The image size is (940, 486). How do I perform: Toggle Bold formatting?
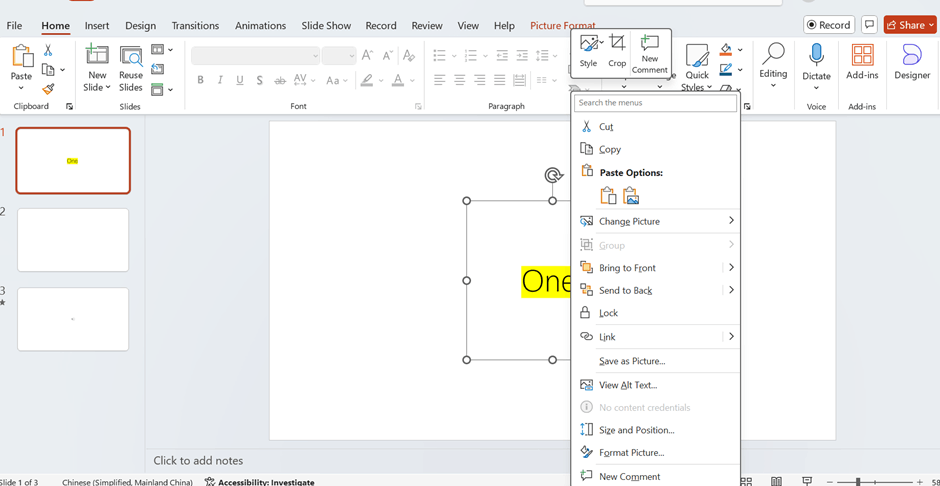pyautogui.click(x=200, y=80)
